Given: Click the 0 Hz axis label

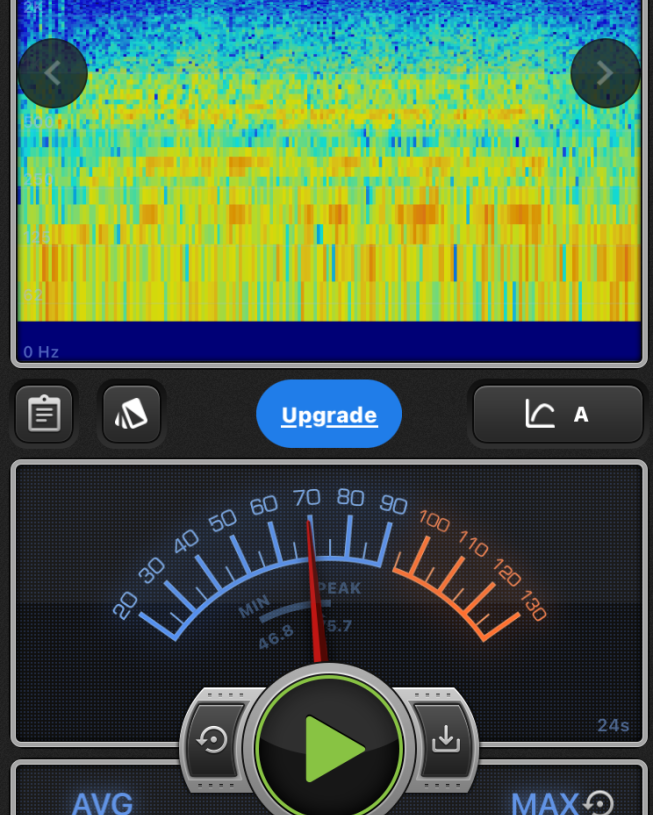Looking at the screenshot, I should pyautogui.click(x=42, y=352).
